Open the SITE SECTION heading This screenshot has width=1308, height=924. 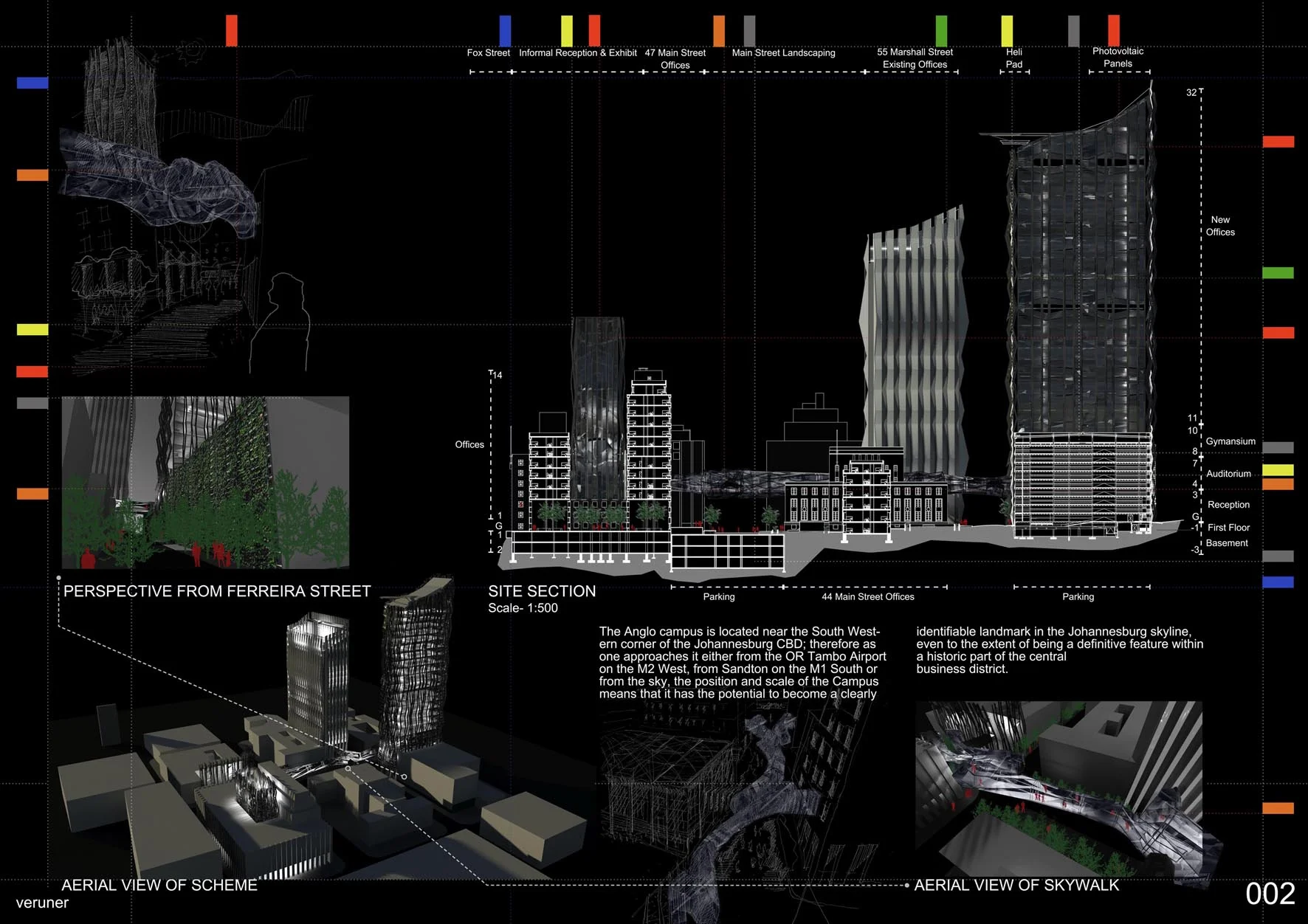pos(543,591)
